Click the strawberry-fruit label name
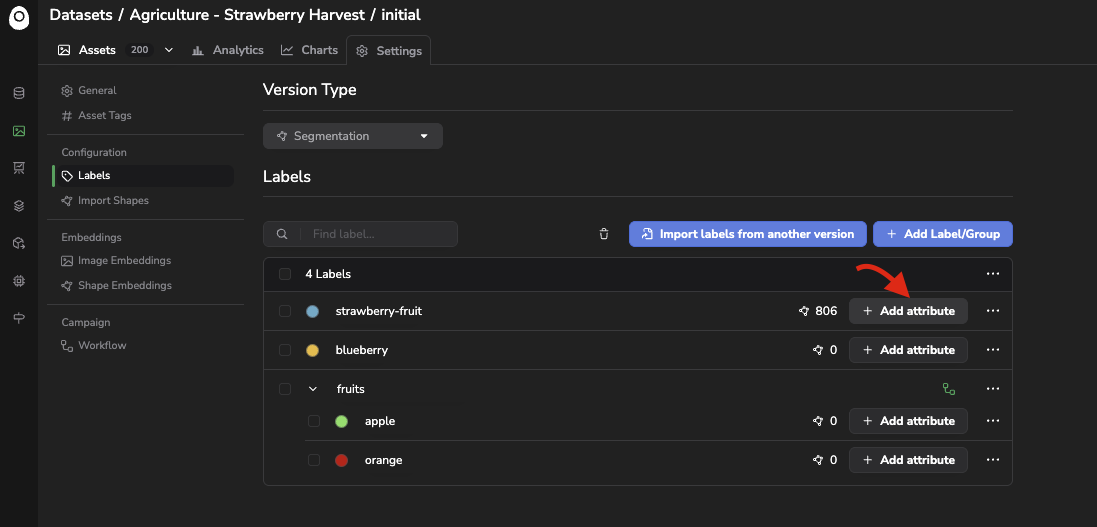Screen dimensions: 1097x527 coord(378,311)
